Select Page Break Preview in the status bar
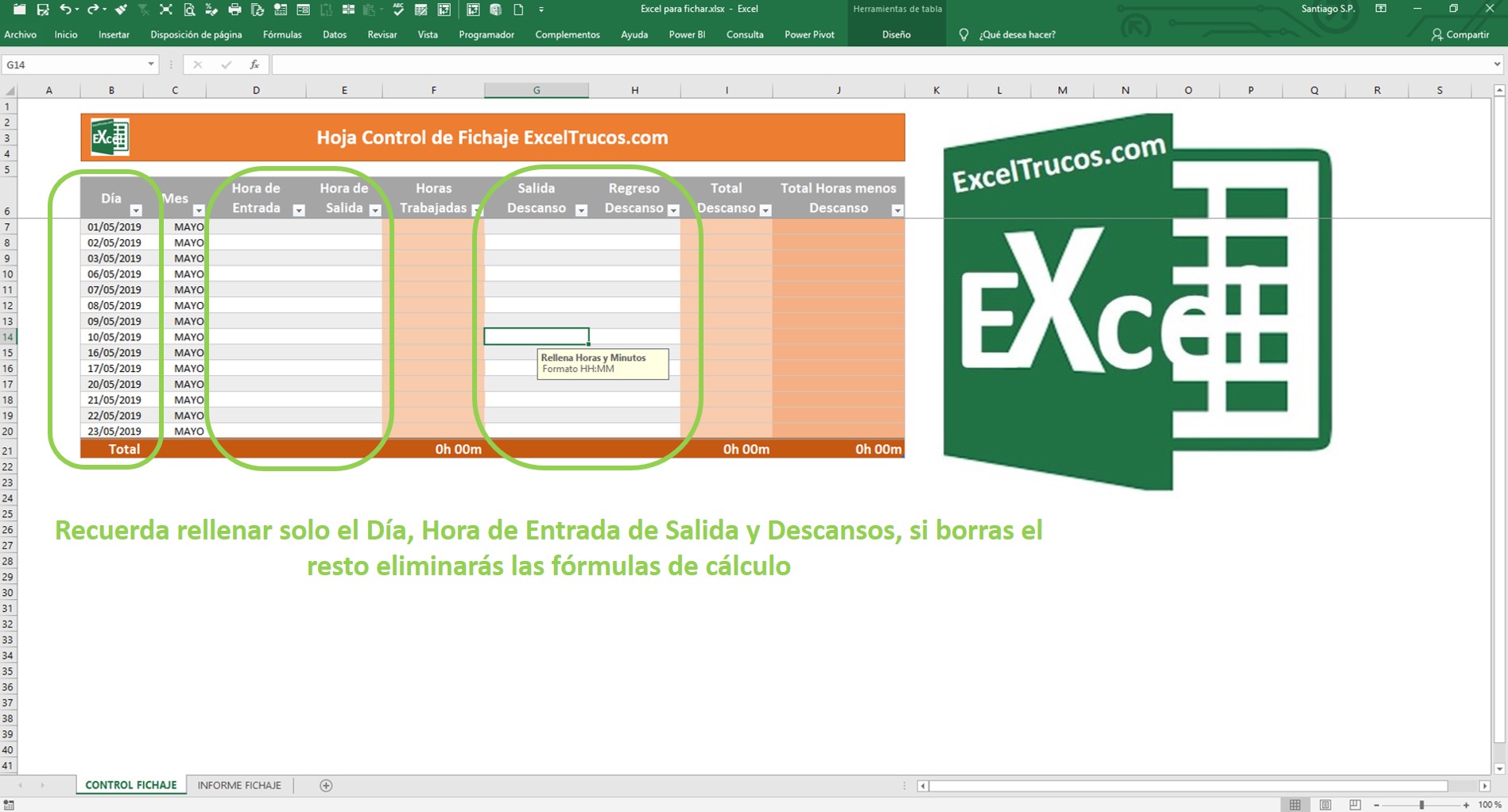This screenshot has height=812, width=1508. 1354,803
